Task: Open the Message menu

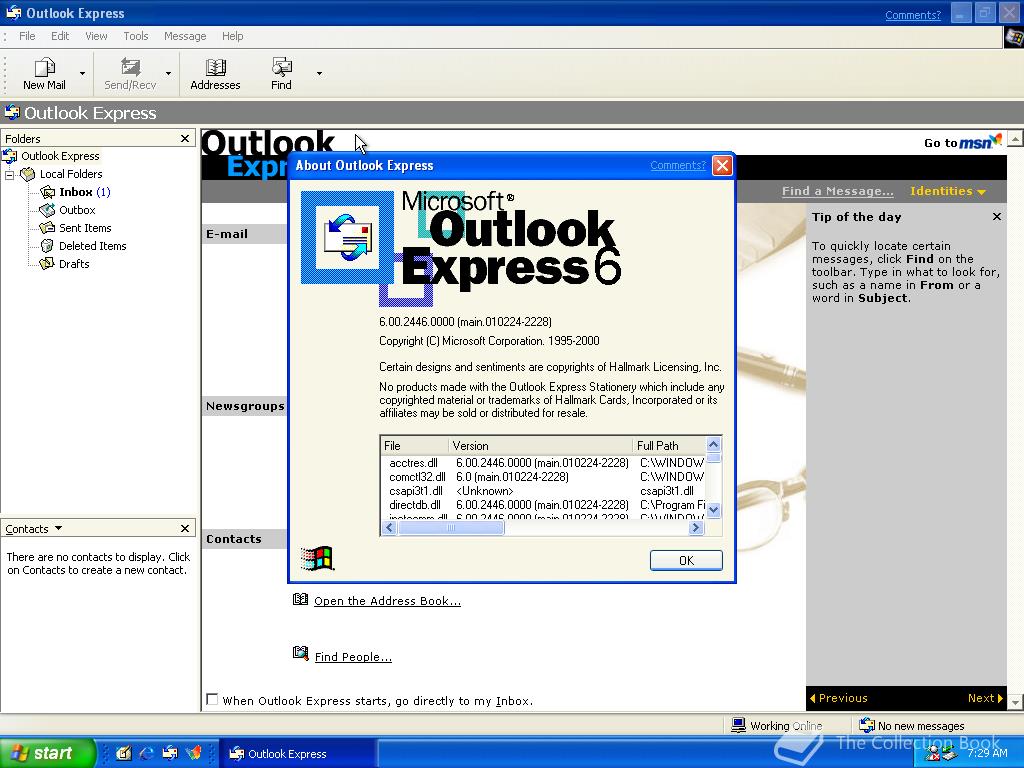Action: (x=185, y=36)
